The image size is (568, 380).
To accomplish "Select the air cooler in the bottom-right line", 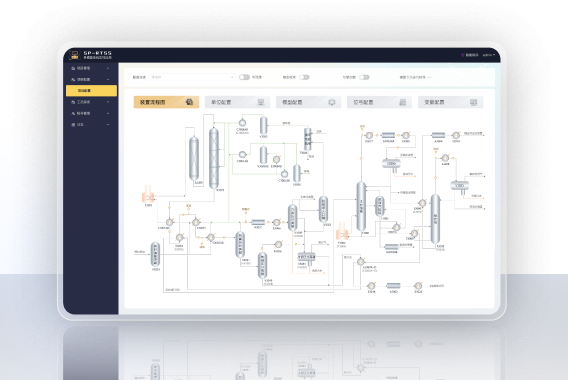I will pyautogui.click(x=393, y=286).
